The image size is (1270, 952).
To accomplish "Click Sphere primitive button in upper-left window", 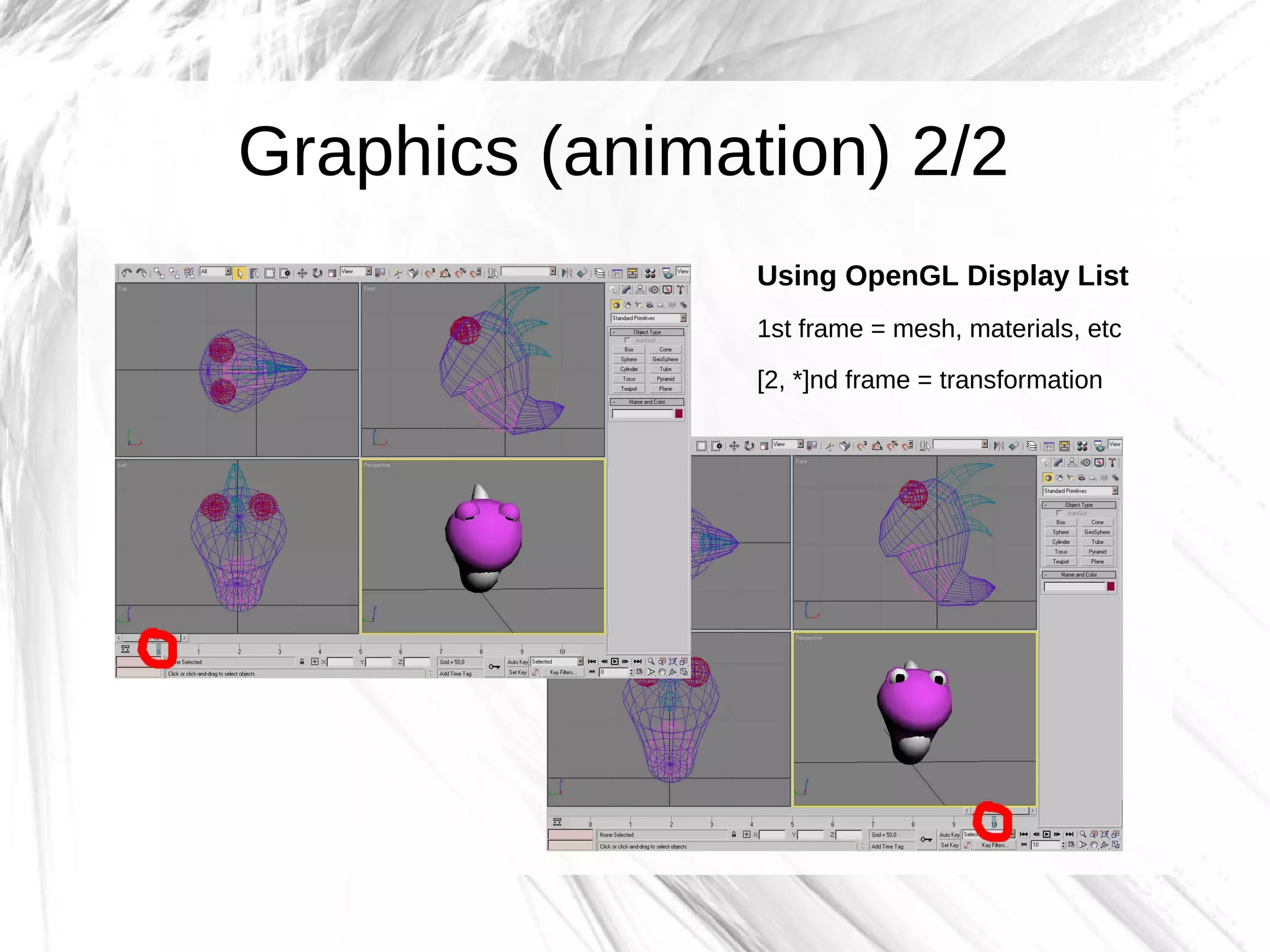I will tap(629, 360).
